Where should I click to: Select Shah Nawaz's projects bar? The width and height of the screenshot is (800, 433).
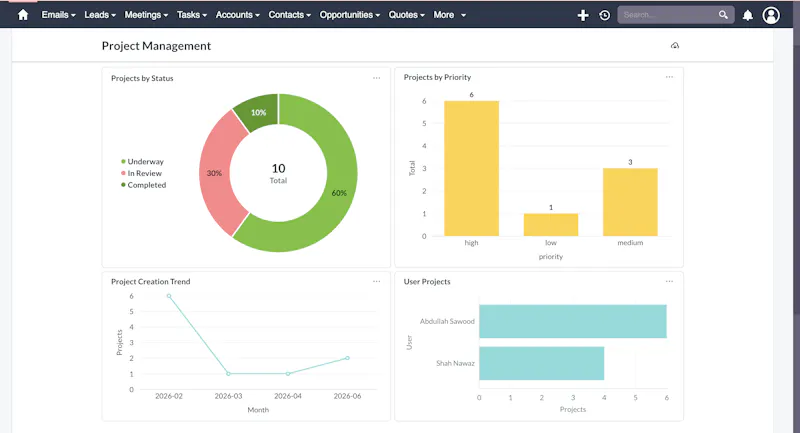tap(541, 363)
